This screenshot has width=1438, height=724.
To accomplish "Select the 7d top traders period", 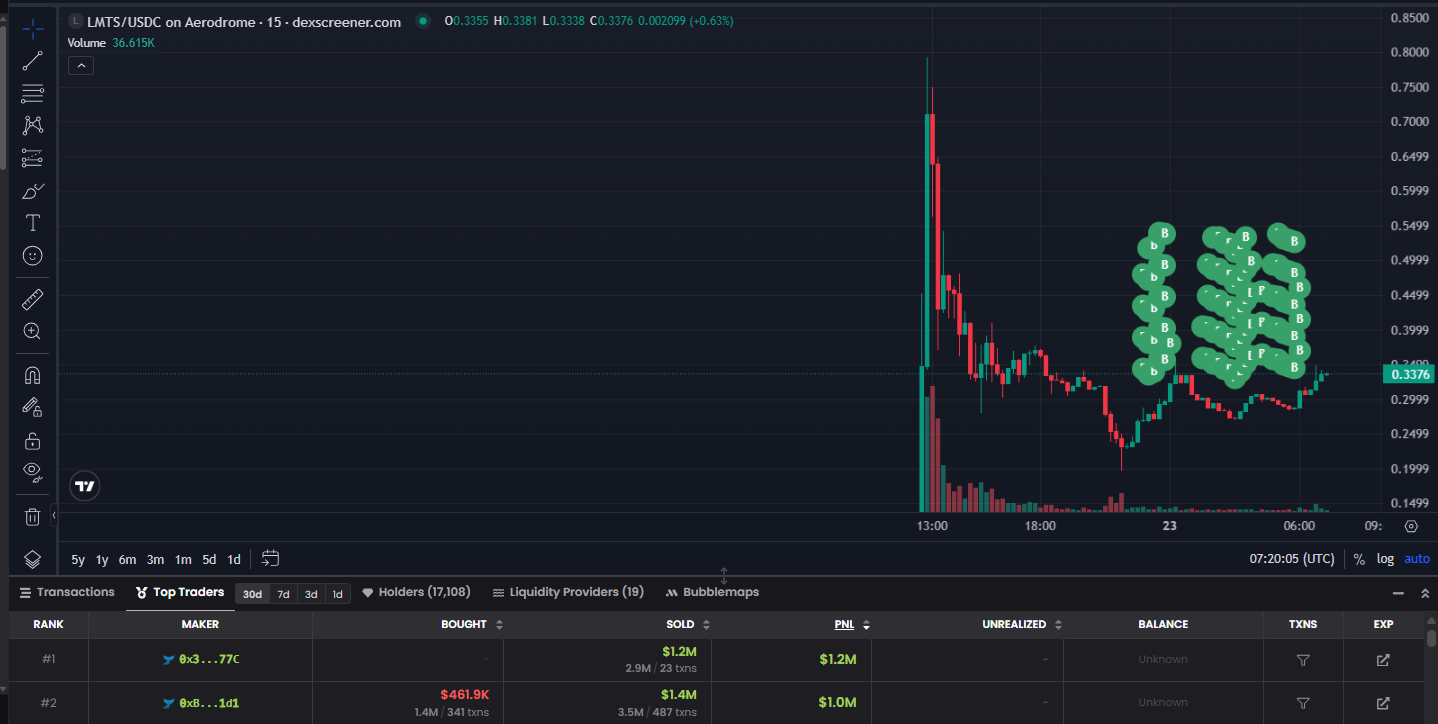I will (x=283, y=594).
